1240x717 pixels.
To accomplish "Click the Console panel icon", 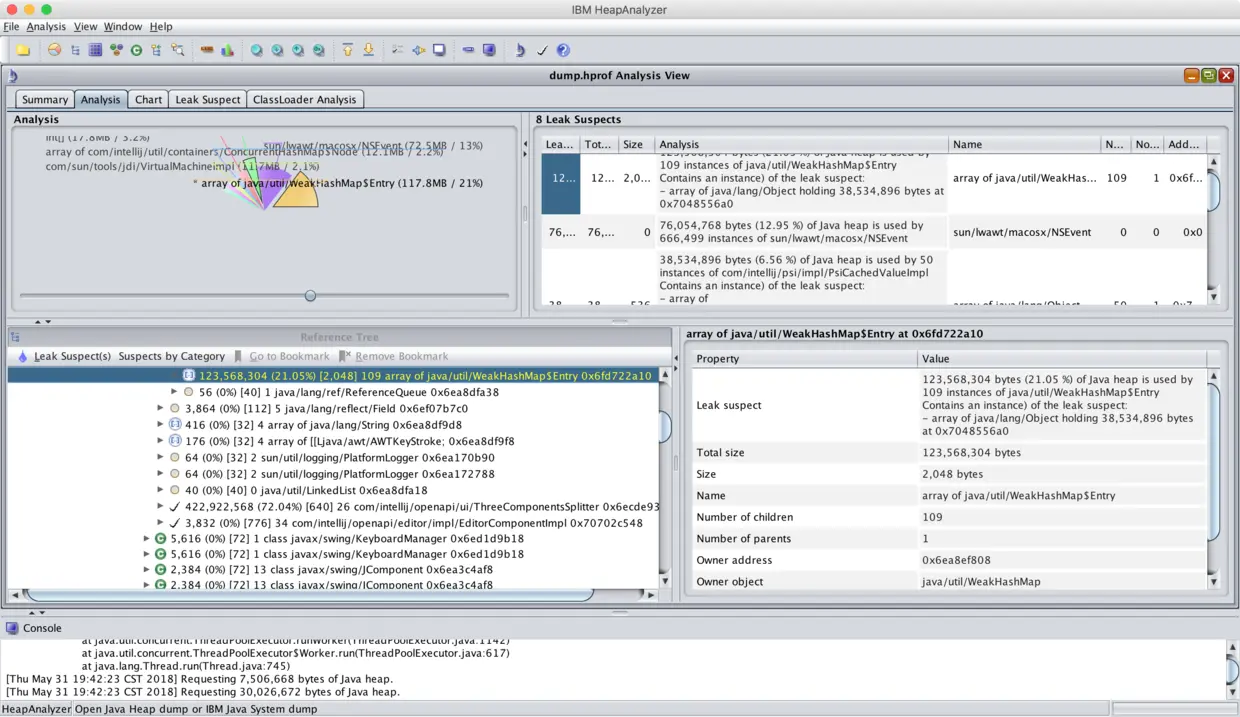I will (x=12, y=628).
